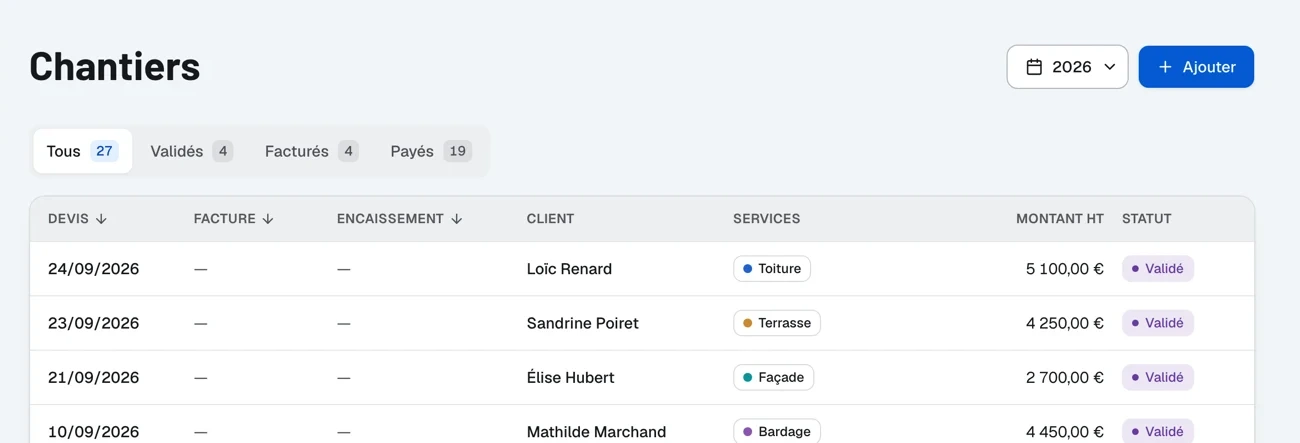Switch to the Facturés tab

(x=311, y=151)
